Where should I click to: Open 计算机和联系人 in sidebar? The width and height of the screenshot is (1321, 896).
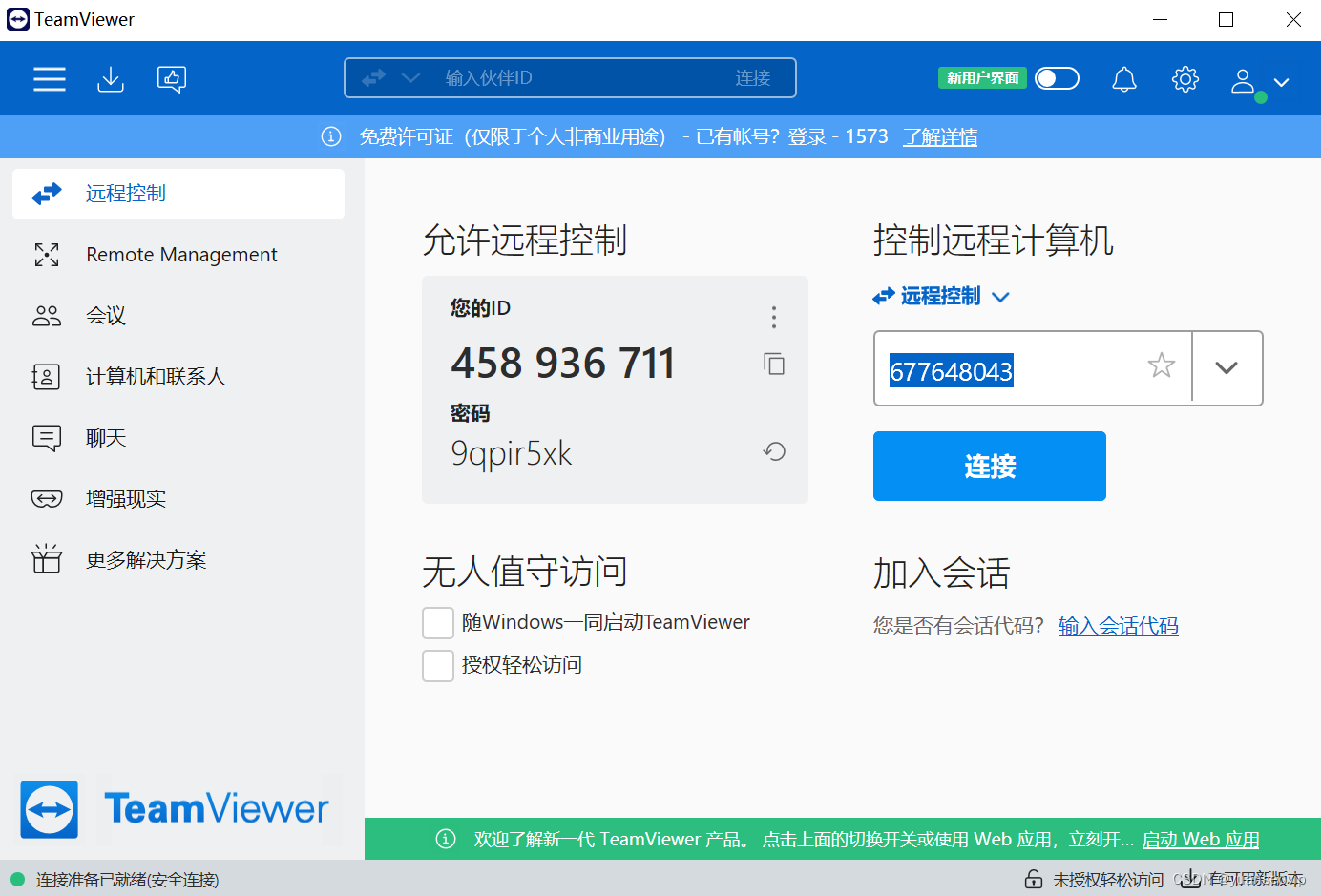click(x=178, y=377)
